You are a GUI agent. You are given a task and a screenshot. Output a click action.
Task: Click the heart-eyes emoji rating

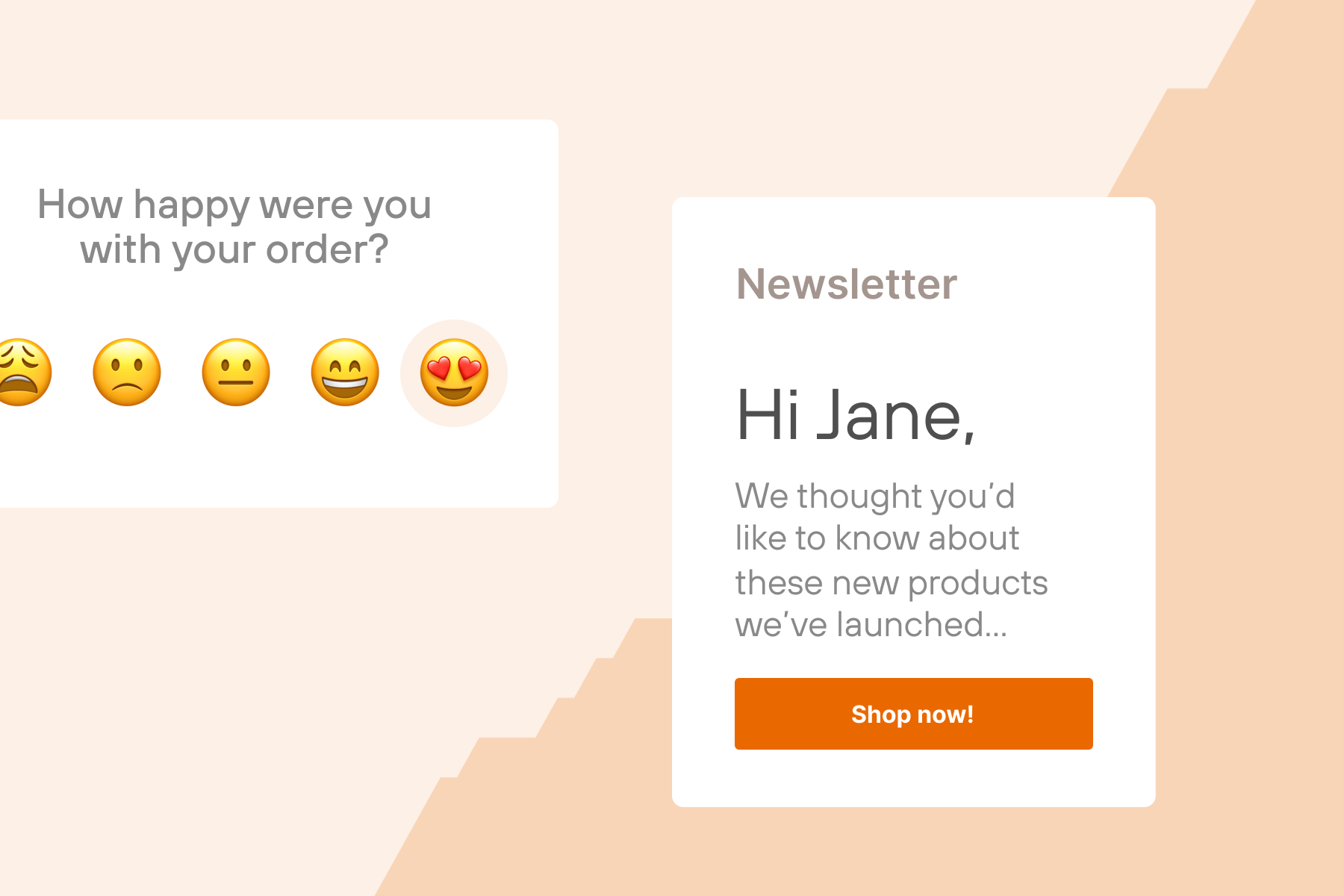(x=454, y=373)
